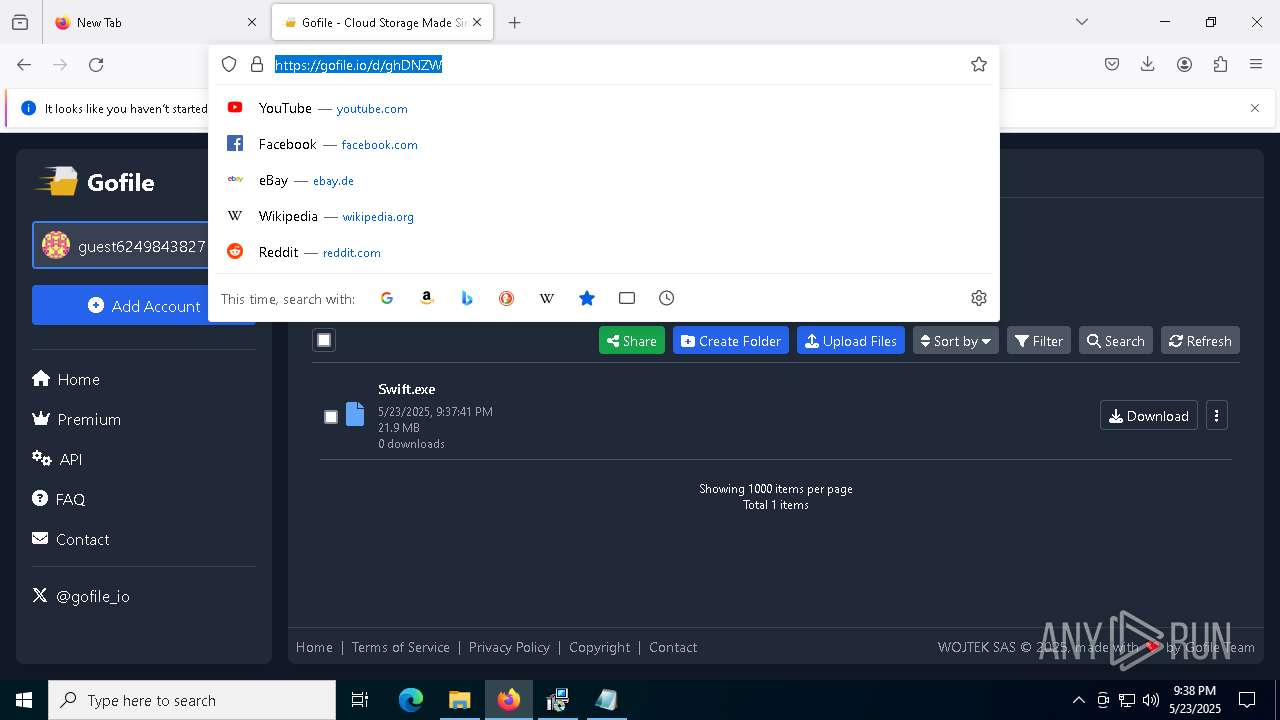1280x720 pixels.
Task: Open Firefox downloads panel
Action: 1148,64
